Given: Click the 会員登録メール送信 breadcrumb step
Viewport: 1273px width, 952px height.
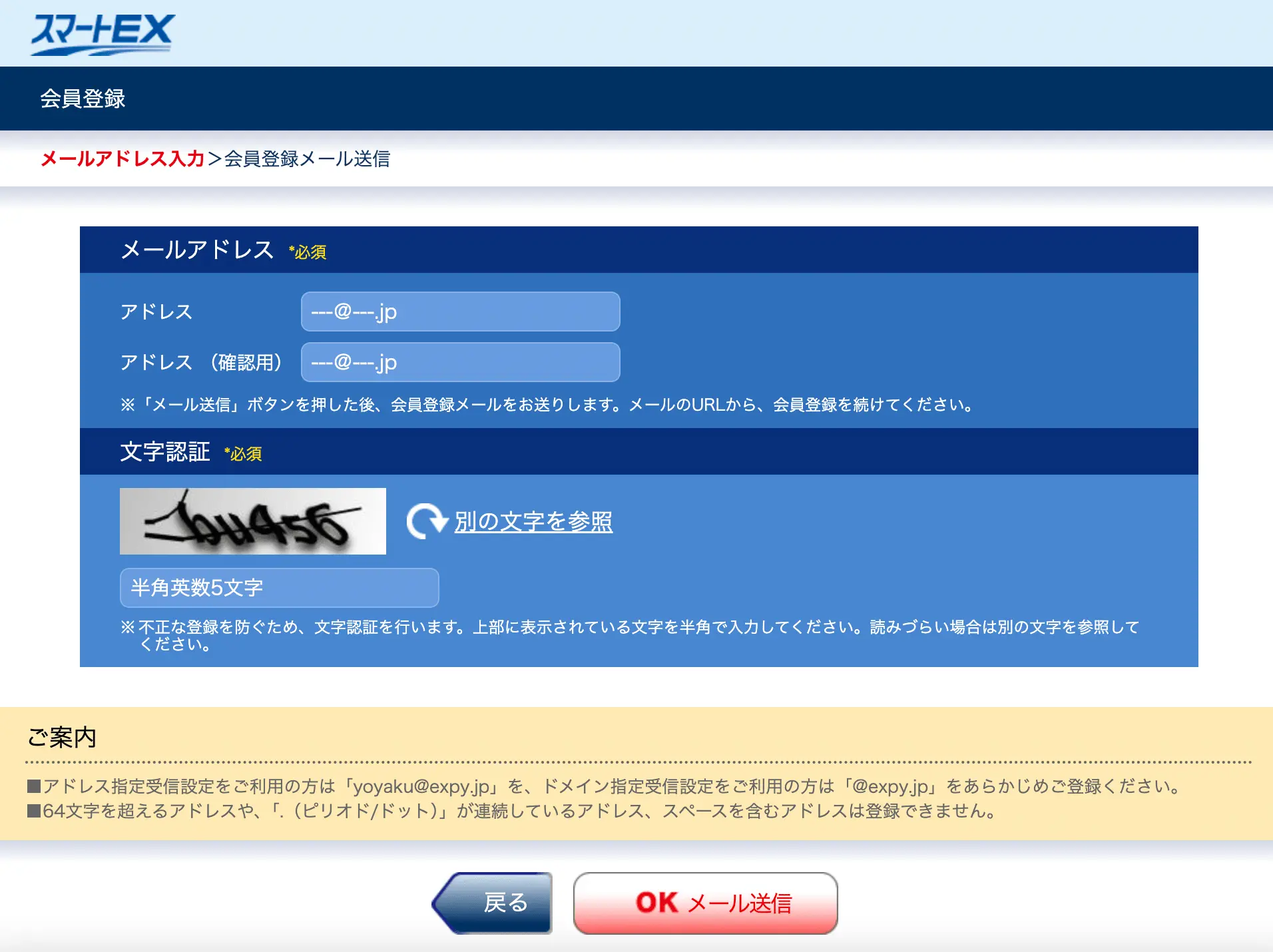Looking at the screenshot, I should tap(307, 158).
